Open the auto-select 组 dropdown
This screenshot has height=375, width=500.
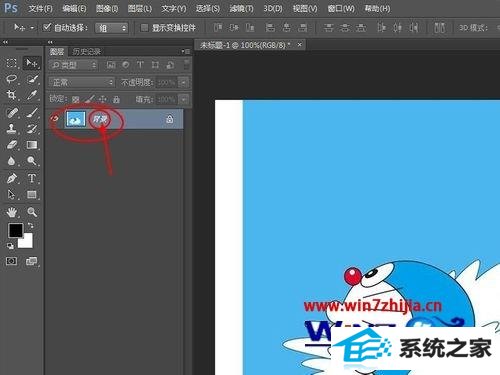click(x=111, y=28)
